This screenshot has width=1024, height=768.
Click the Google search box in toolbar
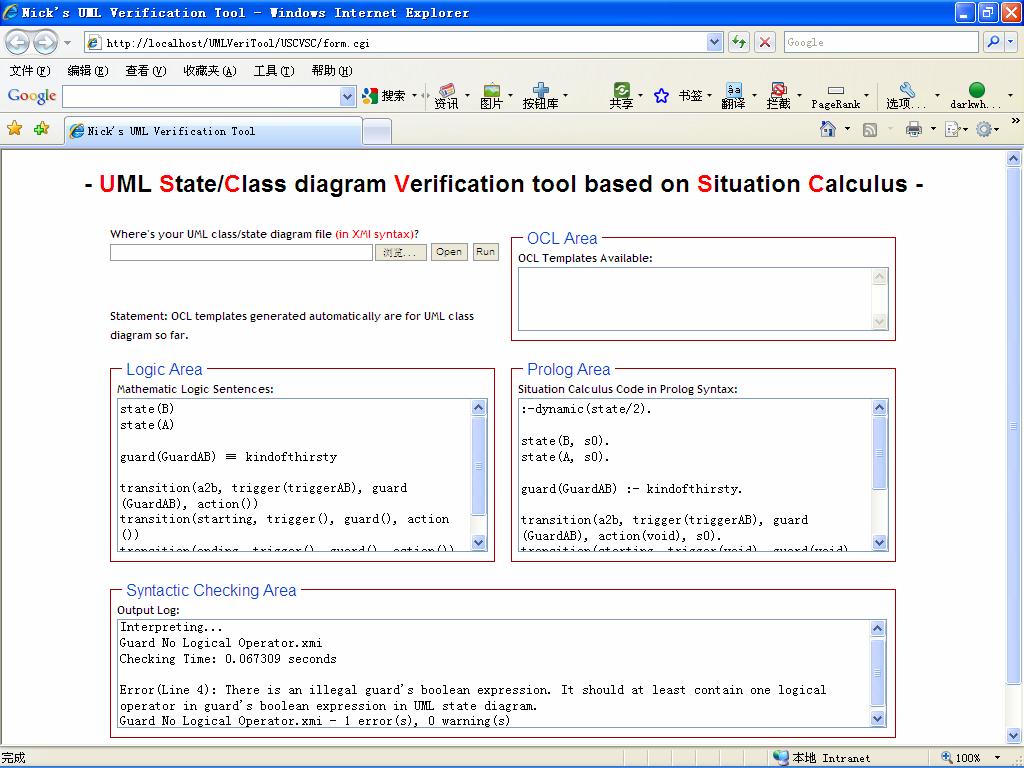[881, 42]
